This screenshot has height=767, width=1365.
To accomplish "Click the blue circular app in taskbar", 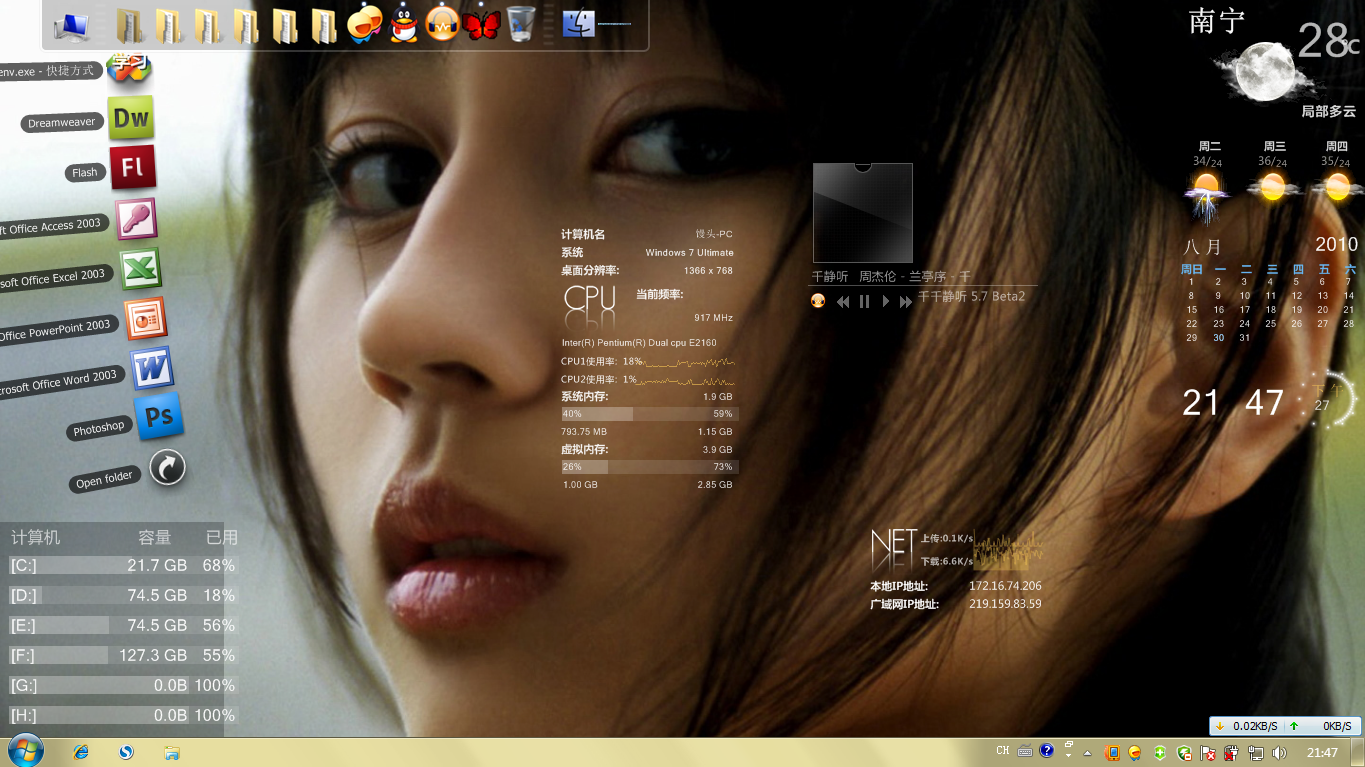I will click(126, 752).
